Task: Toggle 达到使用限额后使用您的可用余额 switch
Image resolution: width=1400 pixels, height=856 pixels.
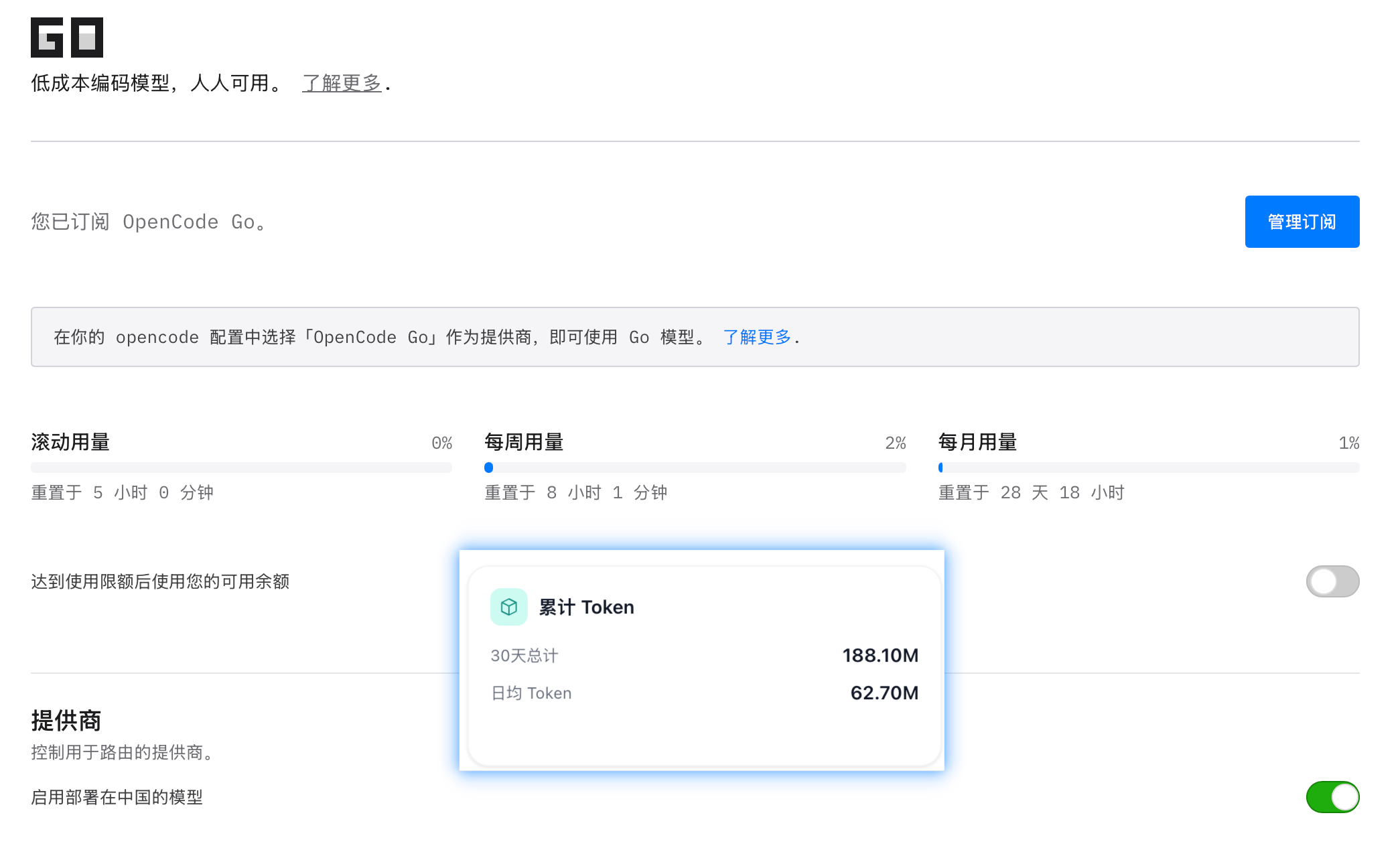Action: 1332,581
